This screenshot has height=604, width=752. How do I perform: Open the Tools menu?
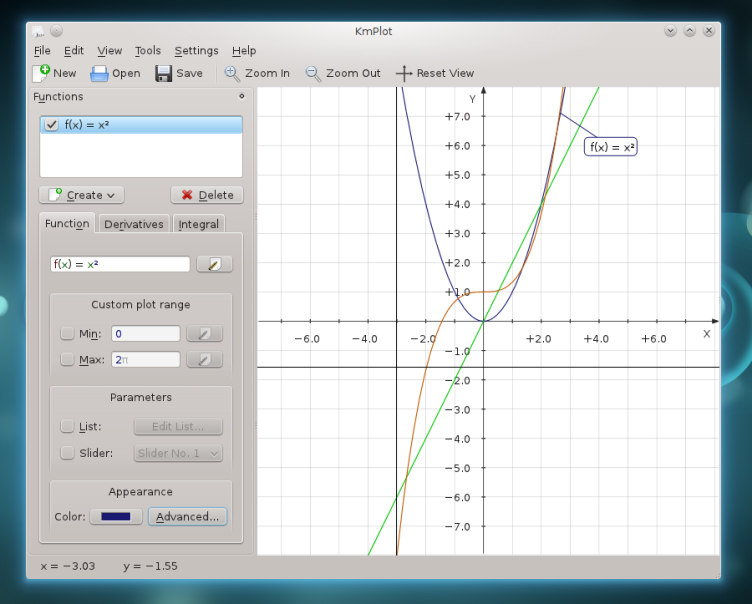[148, 51]
